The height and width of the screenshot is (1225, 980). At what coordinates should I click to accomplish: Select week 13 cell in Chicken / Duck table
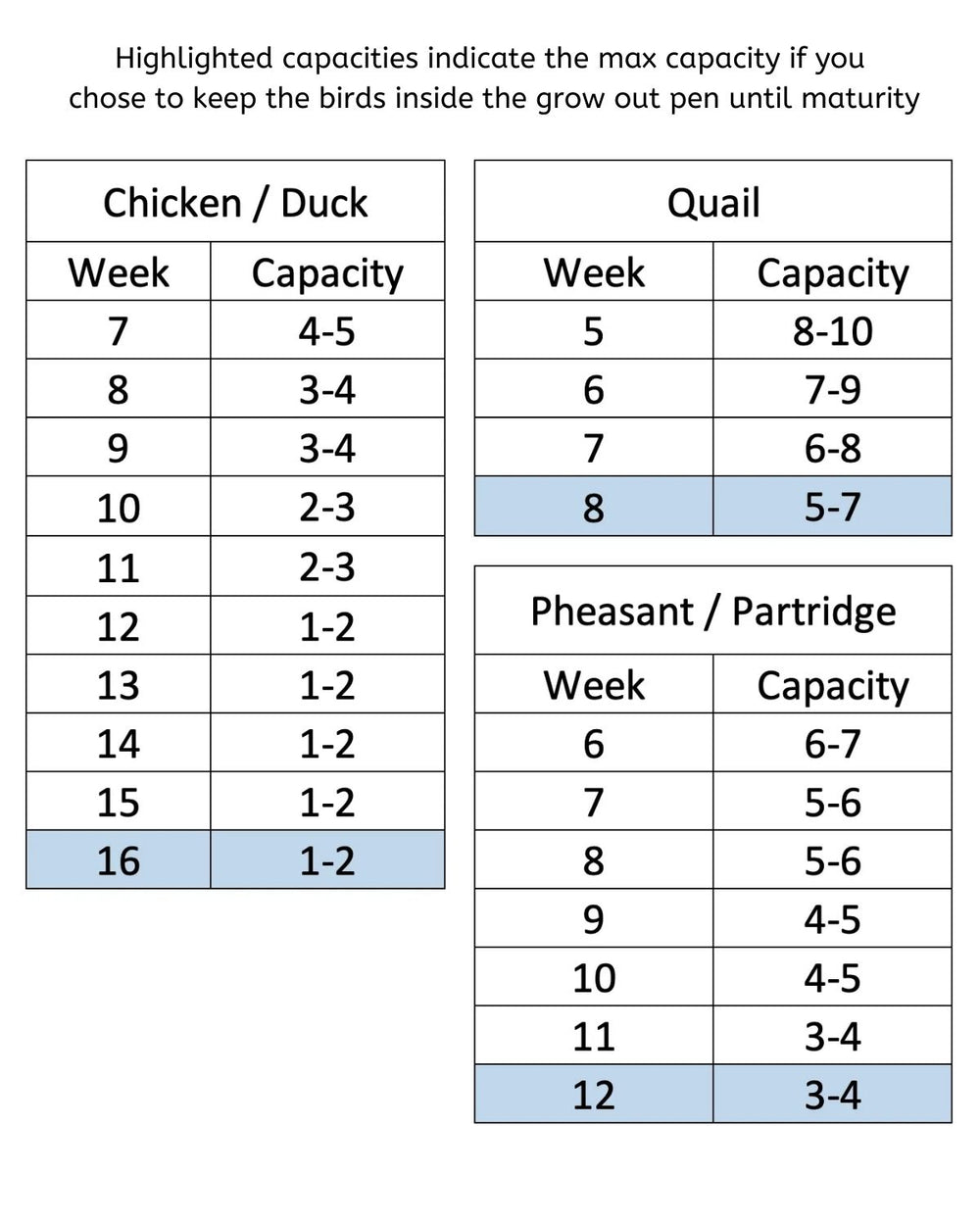click(x=118, y=685)
